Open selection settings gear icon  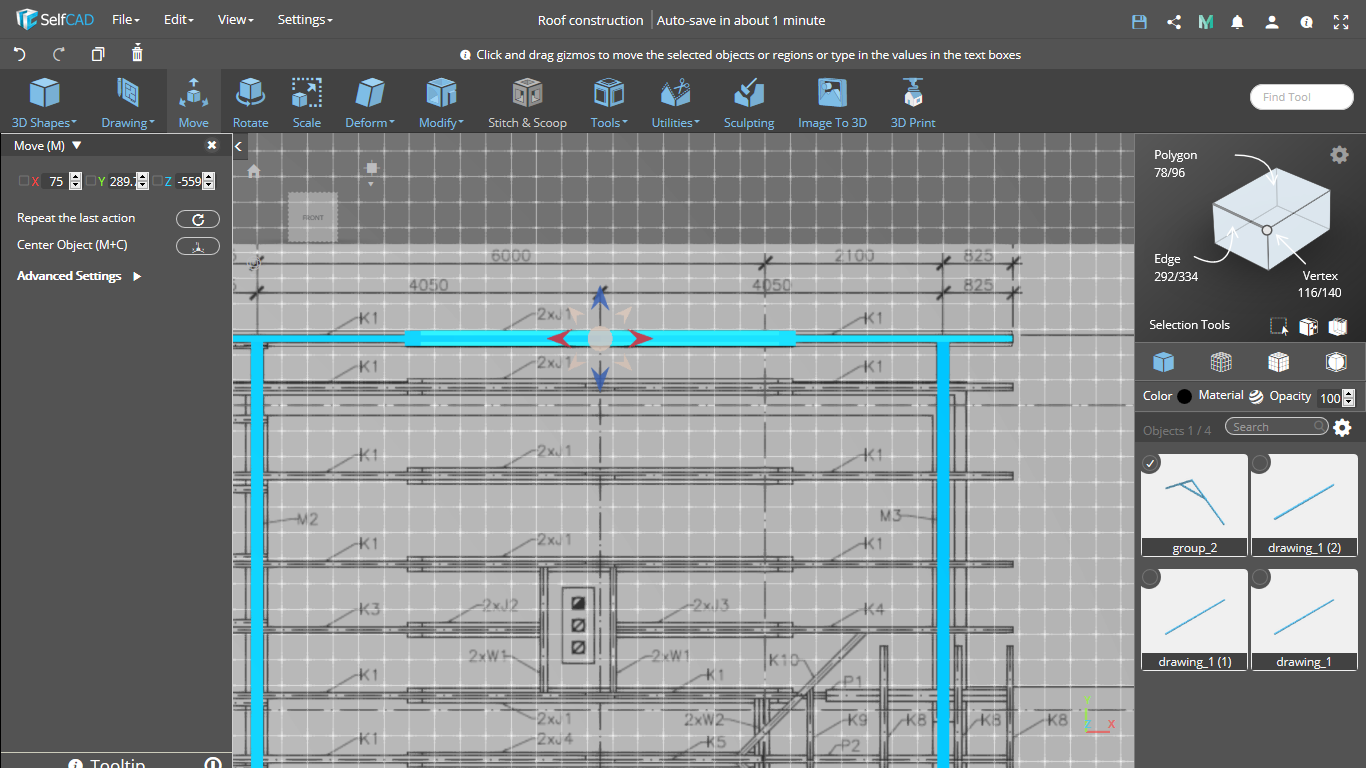coord(1339,154)
